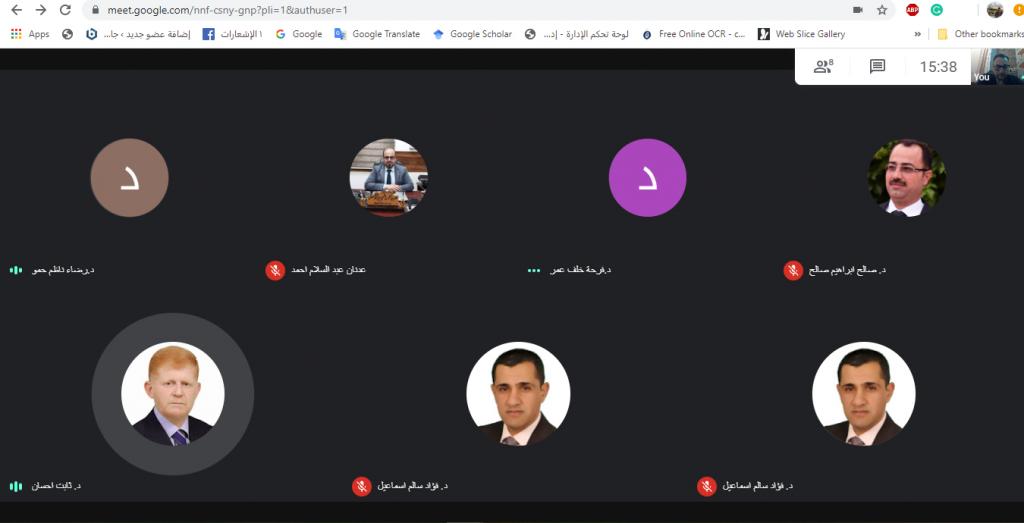Reload the page with the refresh icon
The height and width of the screenshot is (523, 1024).
(65, 10)
